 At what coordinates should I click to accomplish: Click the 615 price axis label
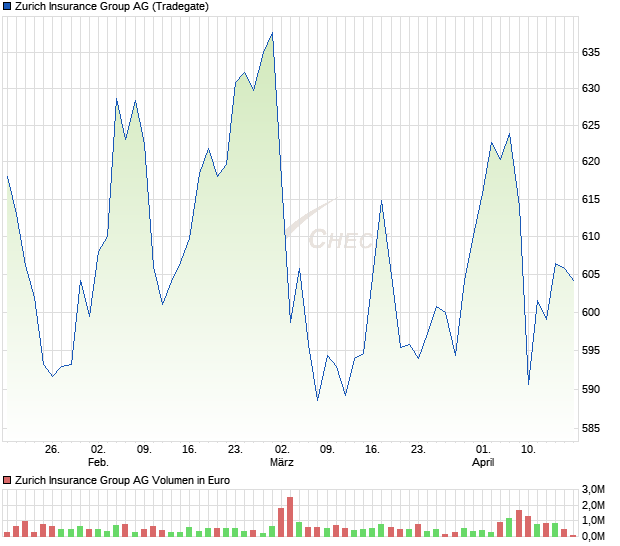590,199
